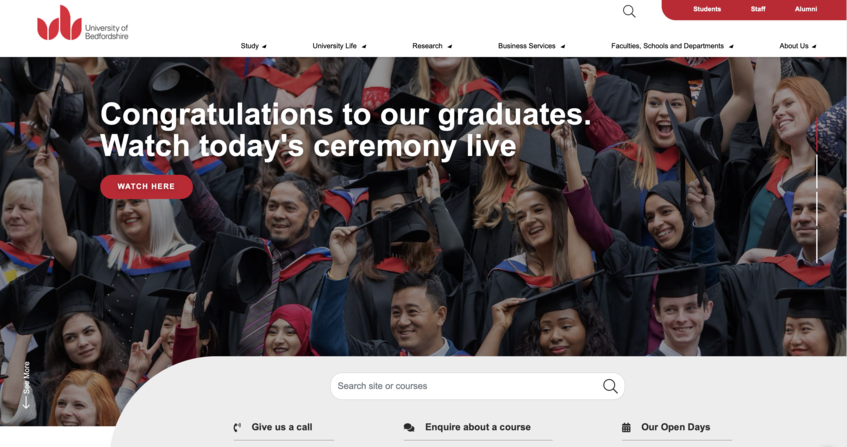Click speech bubbles icon beside Enquire about a course
Viewport: 847px width, 447px height.
click(x=409, y=428)
